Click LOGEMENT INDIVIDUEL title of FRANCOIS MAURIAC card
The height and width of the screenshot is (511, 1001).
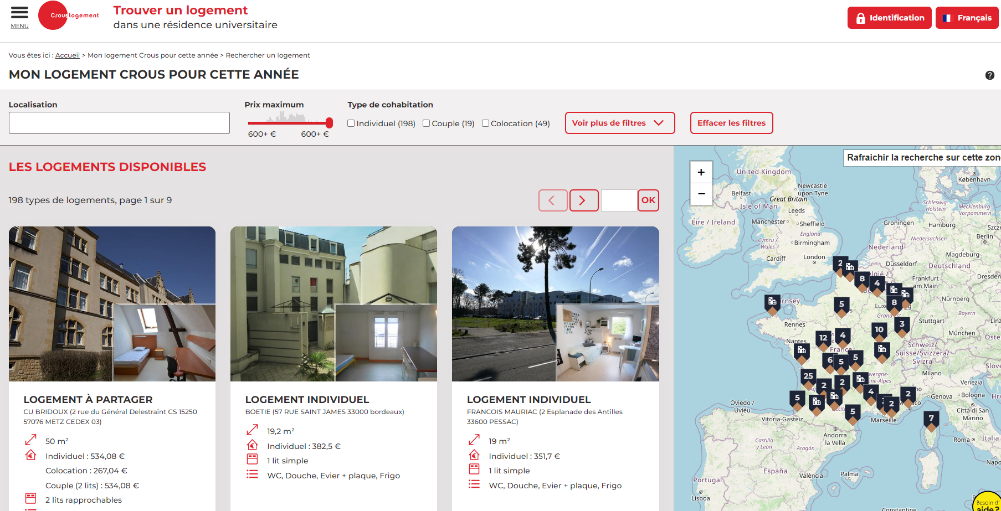coord(529,400)
